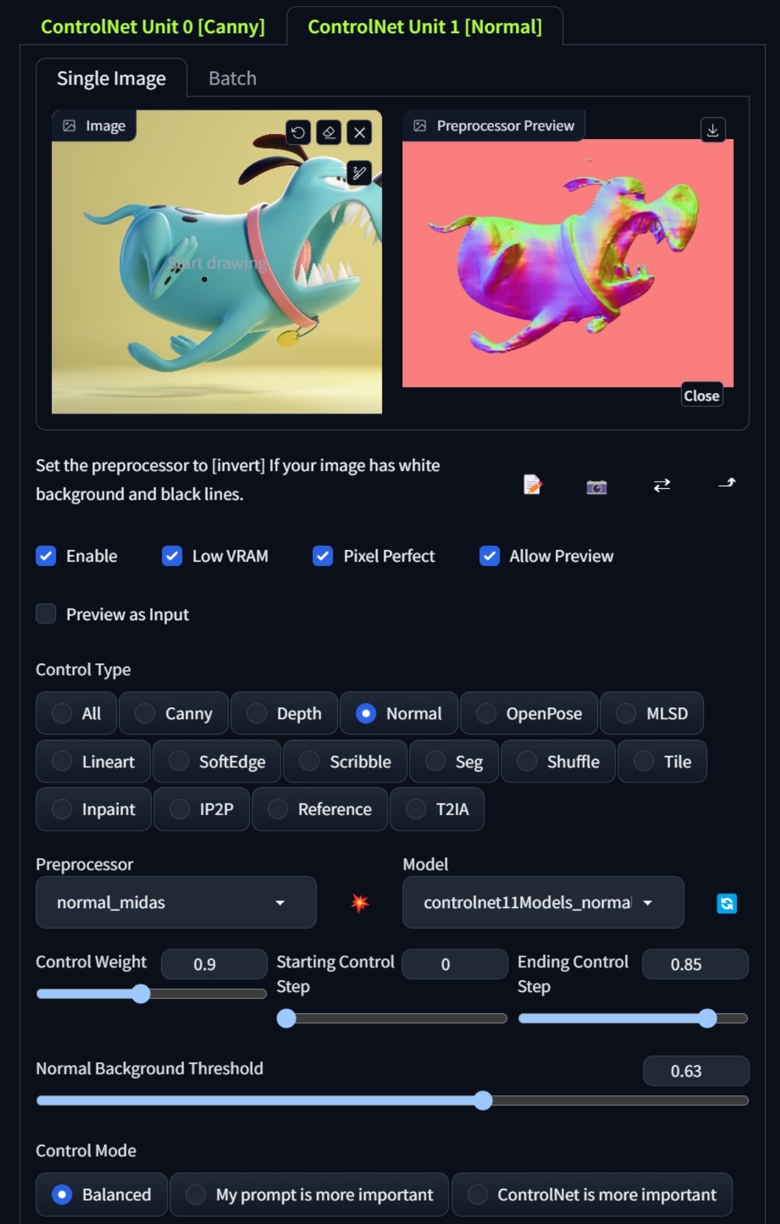
Task: Toggle the Pixel Perfect checkbox
Action: [322, 556]
